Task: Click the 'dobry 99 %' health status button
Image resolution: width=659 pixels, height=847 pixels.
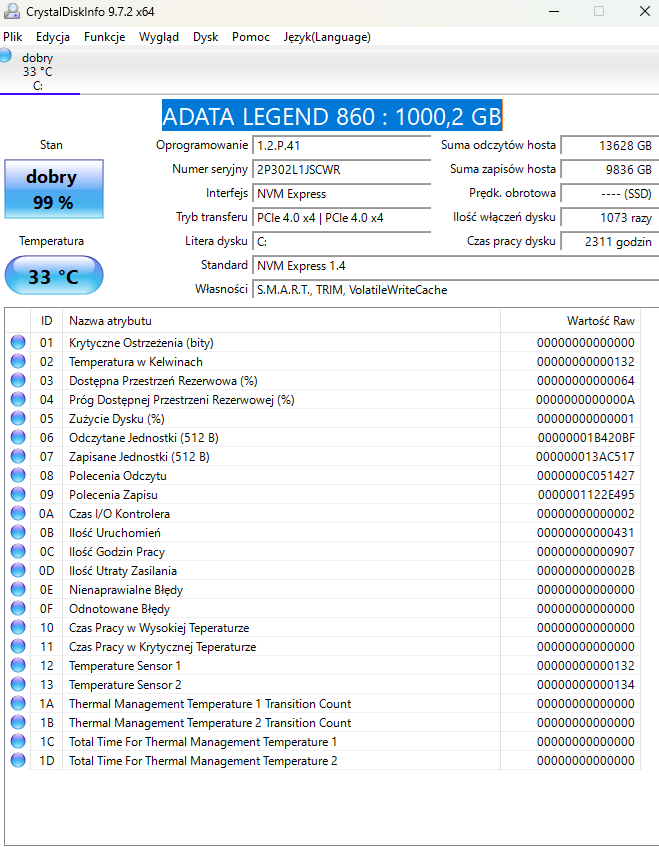Action: pyautogui.click(x=54, y=189)
